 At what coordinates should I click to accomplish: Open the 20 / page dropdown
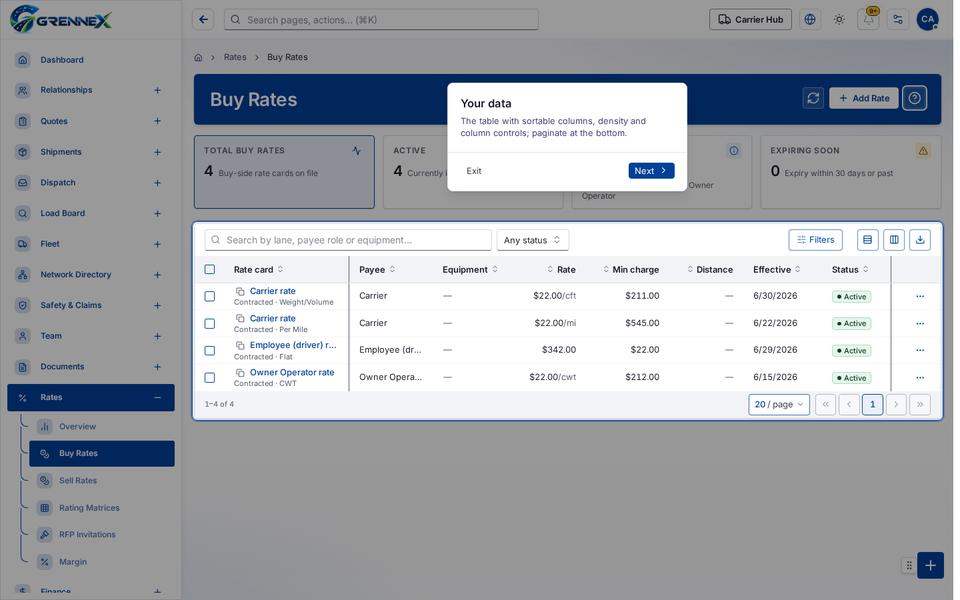click(x=779, y=404)
